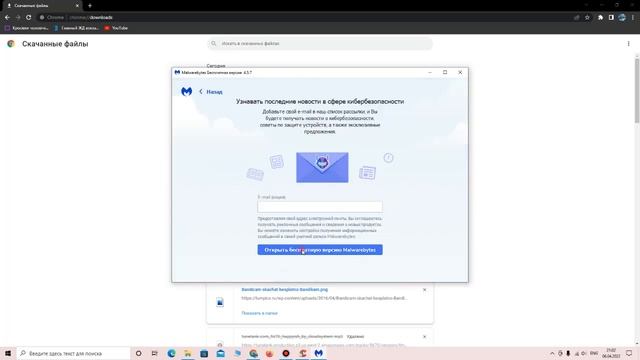The image size is (640, 360).
Task: Close the 'Скачанные файлы' tab
Action: [77, 6]
